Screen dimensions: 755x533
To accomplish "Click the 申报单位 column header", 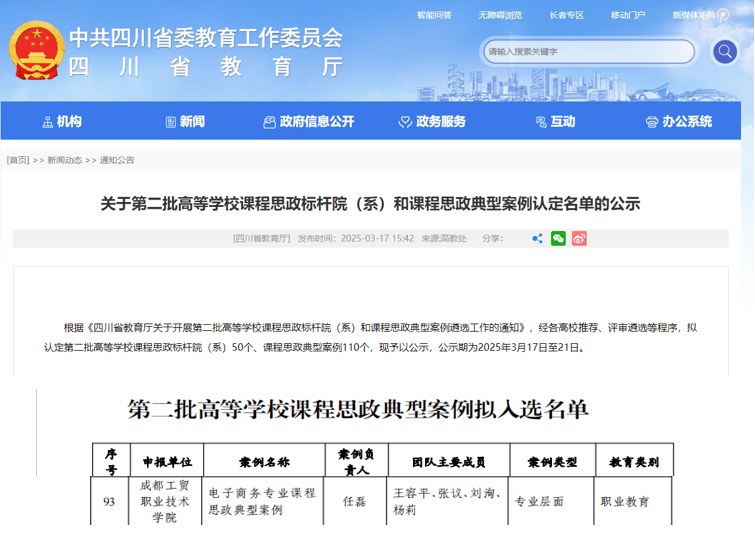I will click(167, 461).
